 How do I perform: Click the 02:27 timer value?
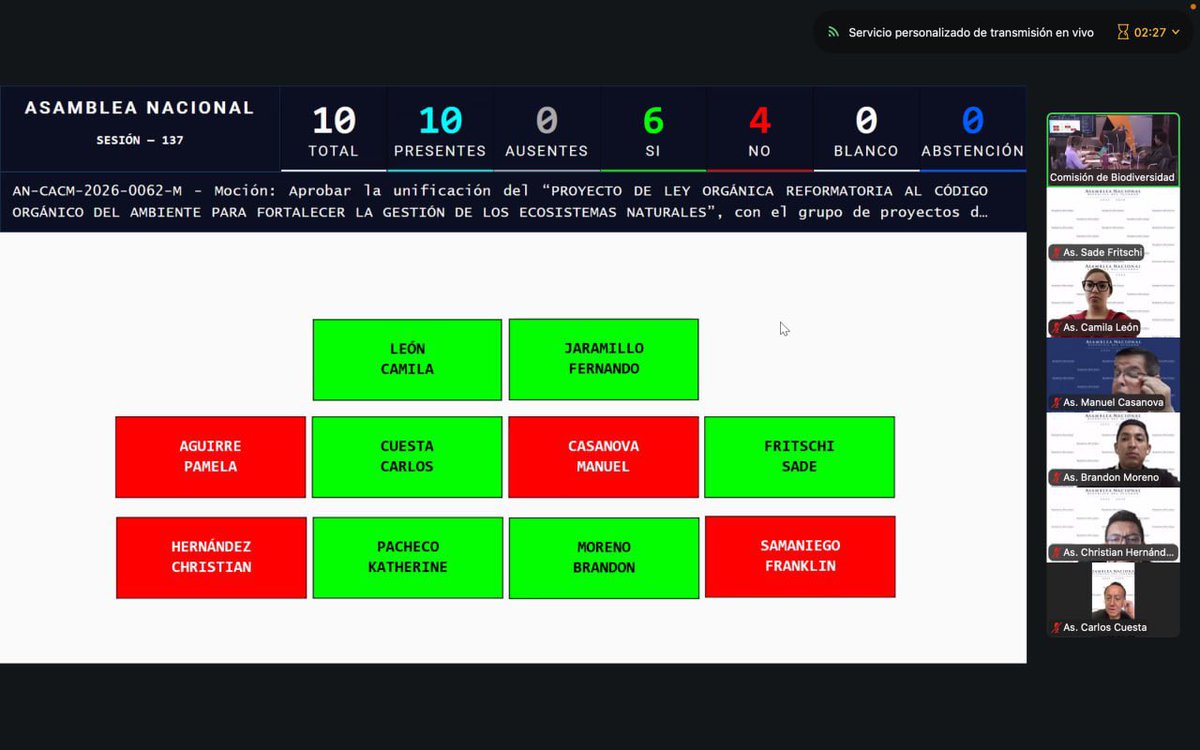1150,32
